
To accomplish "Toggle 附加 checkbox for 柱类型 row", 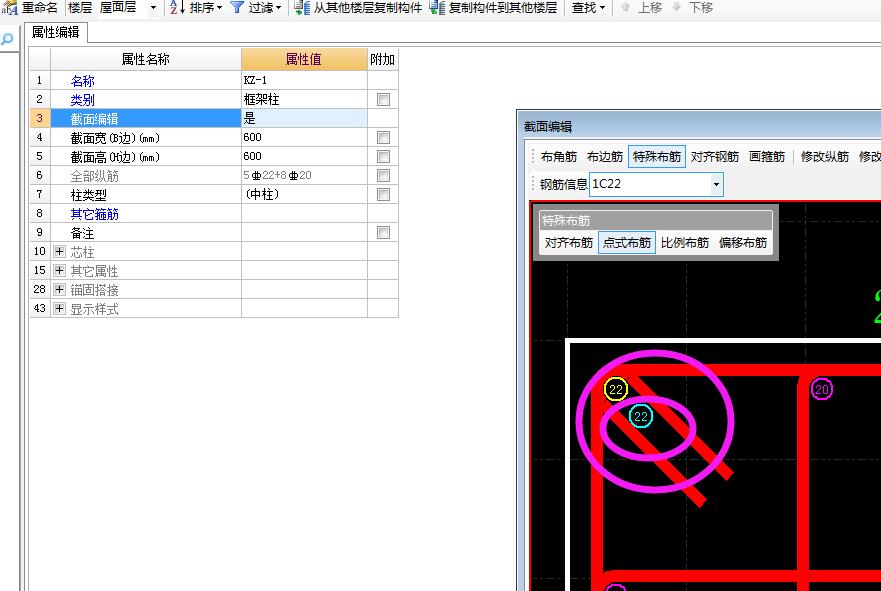I will coord(383,194).
